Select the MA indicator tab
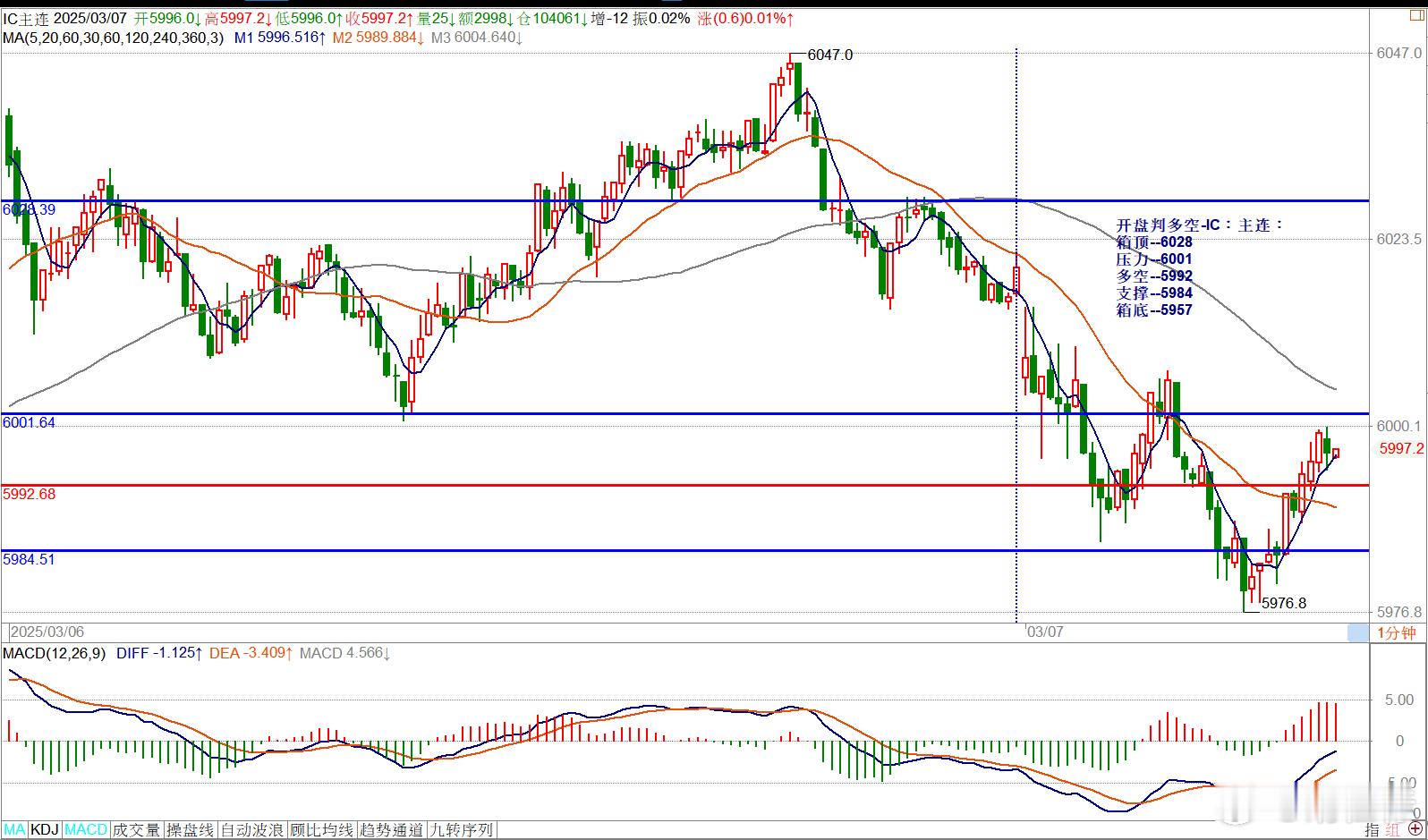The image size is (1428, 840). click(15, 830)
